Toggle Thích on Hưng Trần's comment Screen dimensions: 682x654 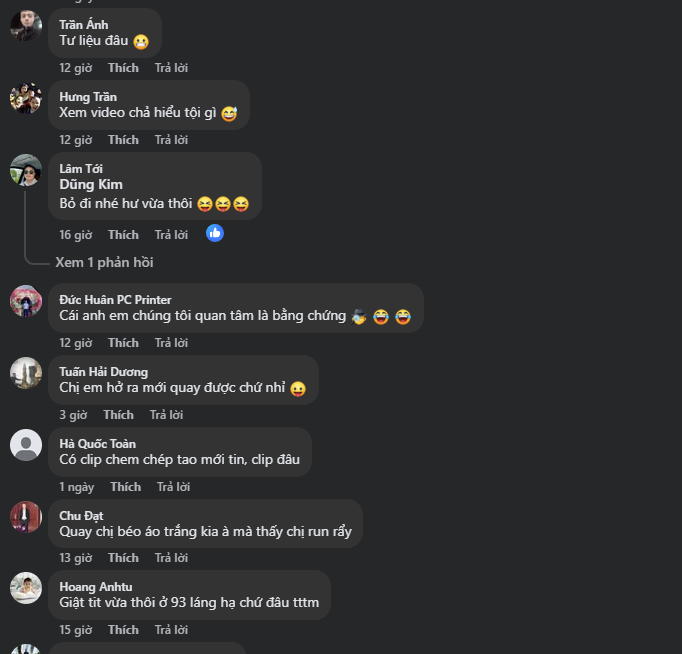coord(123,140)
